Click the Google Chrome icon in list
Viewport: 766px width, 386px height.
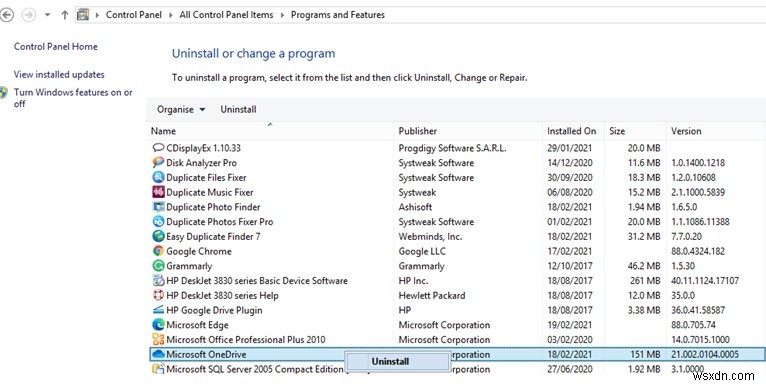point(158,251)
